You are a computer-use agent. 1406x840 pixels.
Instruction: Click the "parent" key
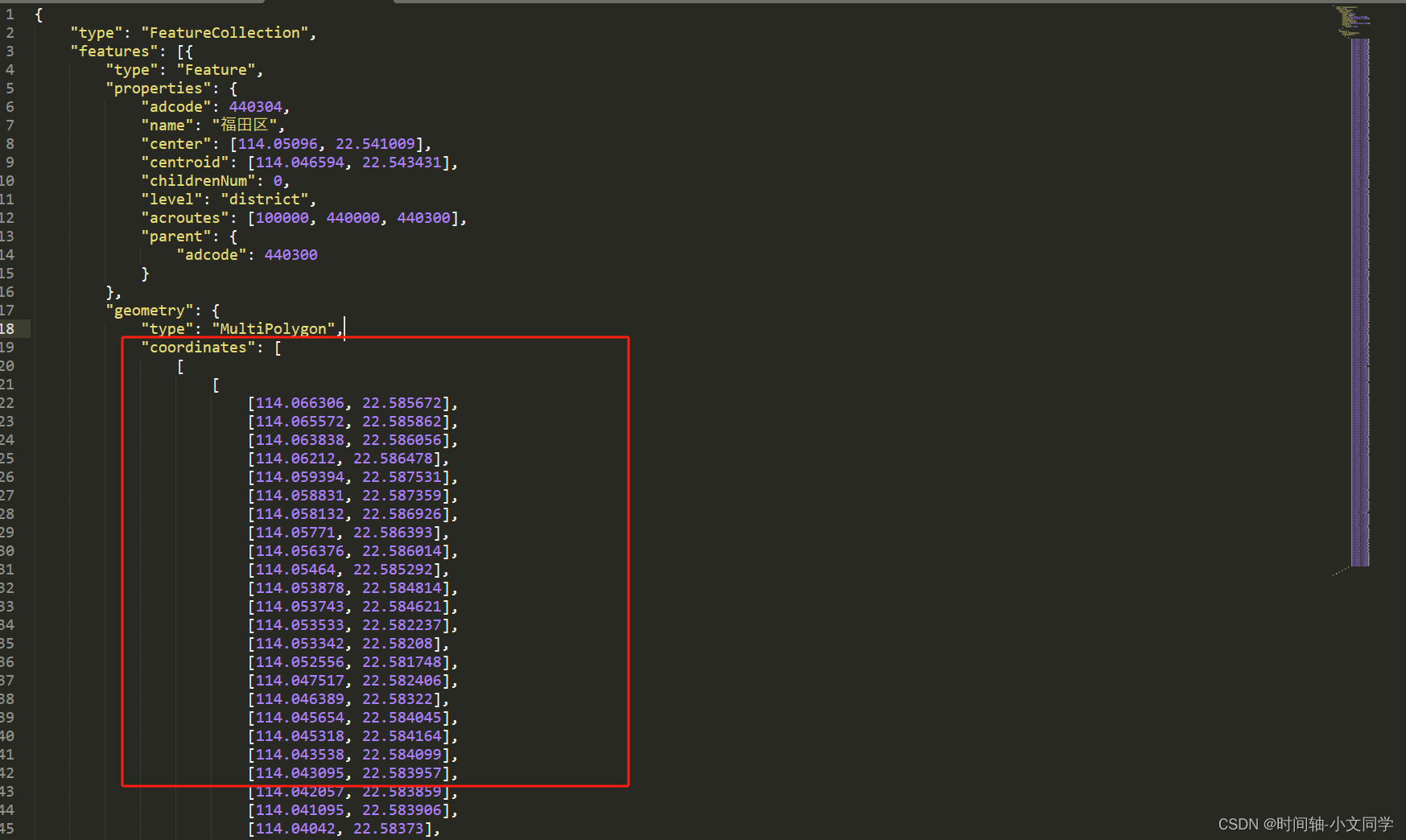click(175, 237)
